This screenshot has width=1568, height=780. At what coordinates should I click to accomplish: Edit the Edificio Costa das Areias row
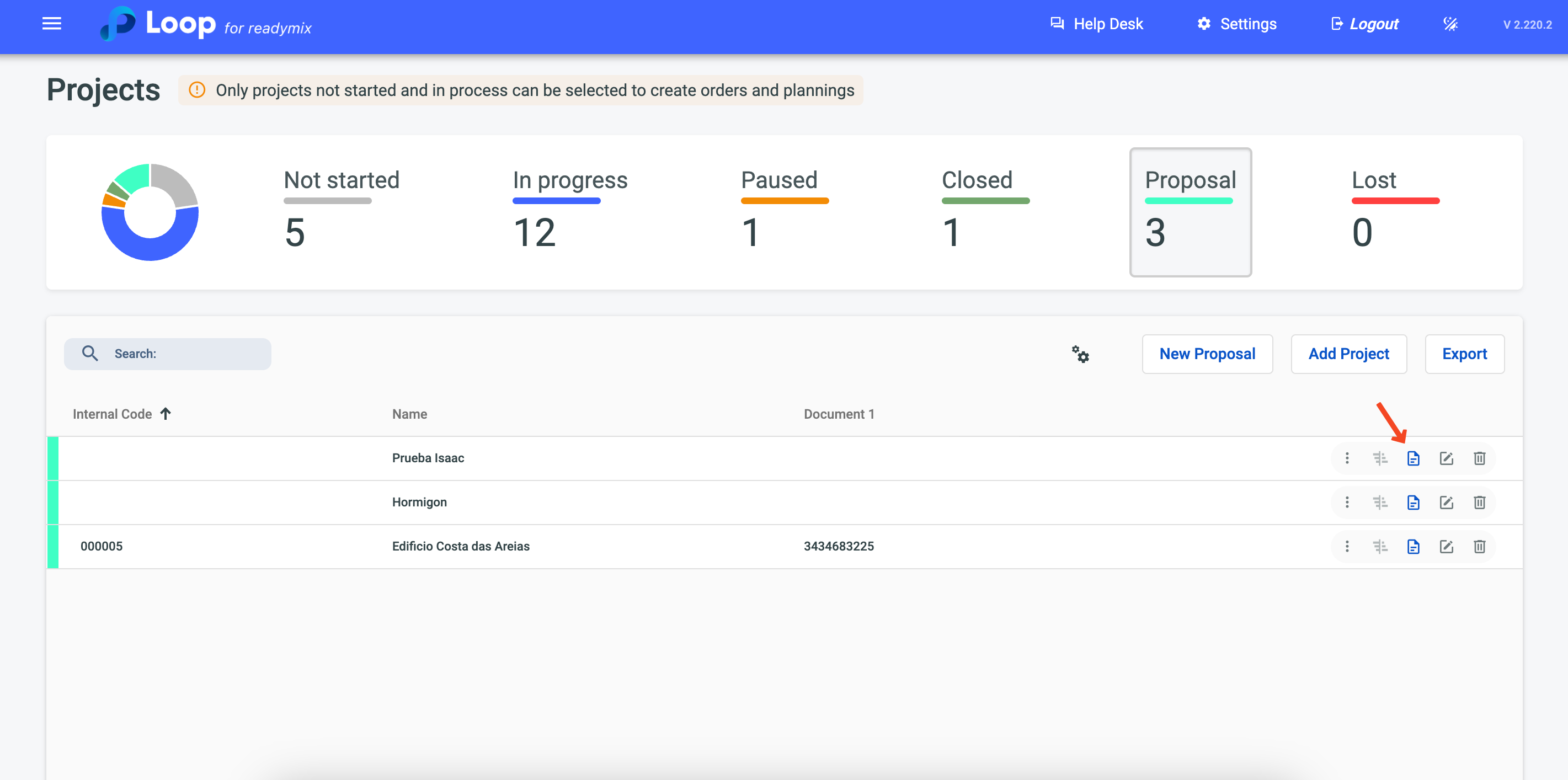click(x=1446, y=546)
